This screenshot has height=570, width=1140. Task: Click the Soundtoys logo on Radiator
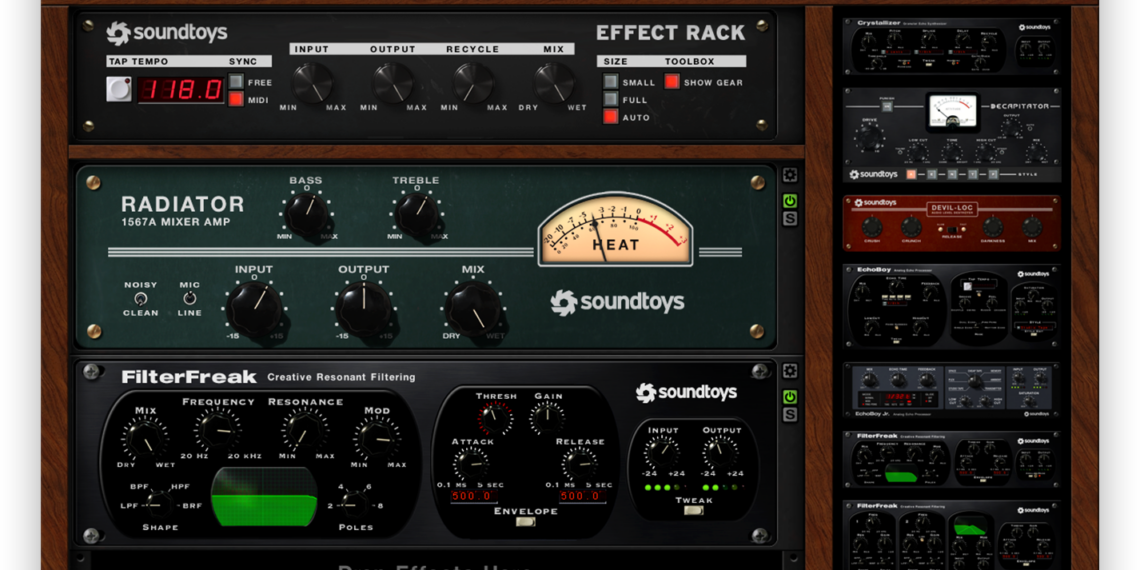(x=617, y=302)
